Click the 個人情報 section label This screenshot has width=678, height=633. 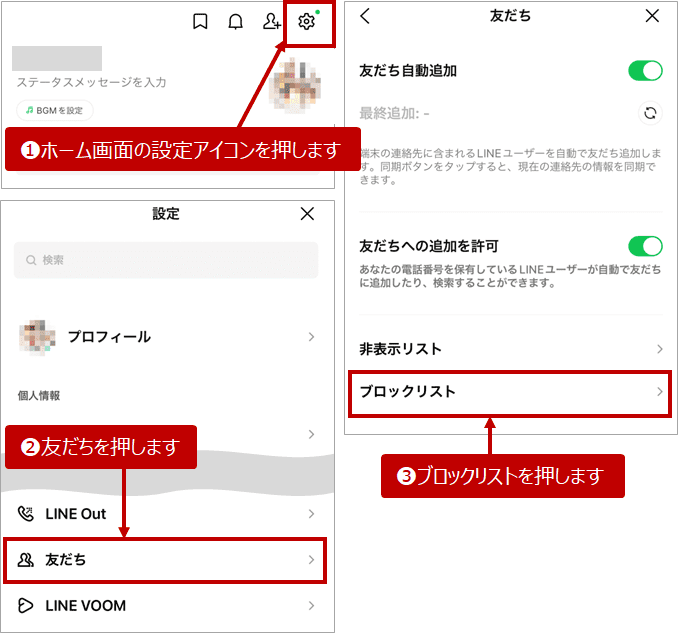(38, 396)
